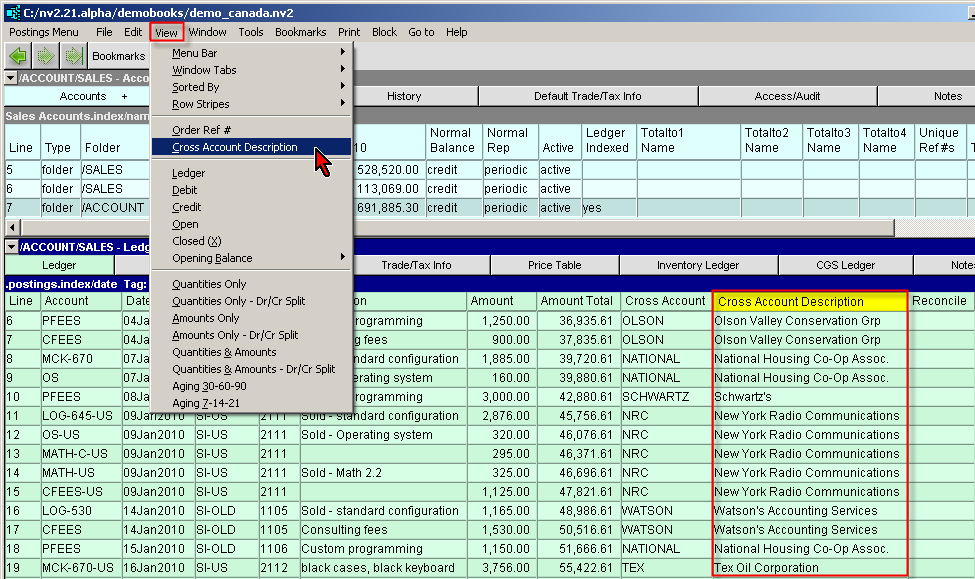The height and width of the screenshot is (579, 975).
Task: Choose Quantities Only from View menu
Action: [x=209, y=284]
